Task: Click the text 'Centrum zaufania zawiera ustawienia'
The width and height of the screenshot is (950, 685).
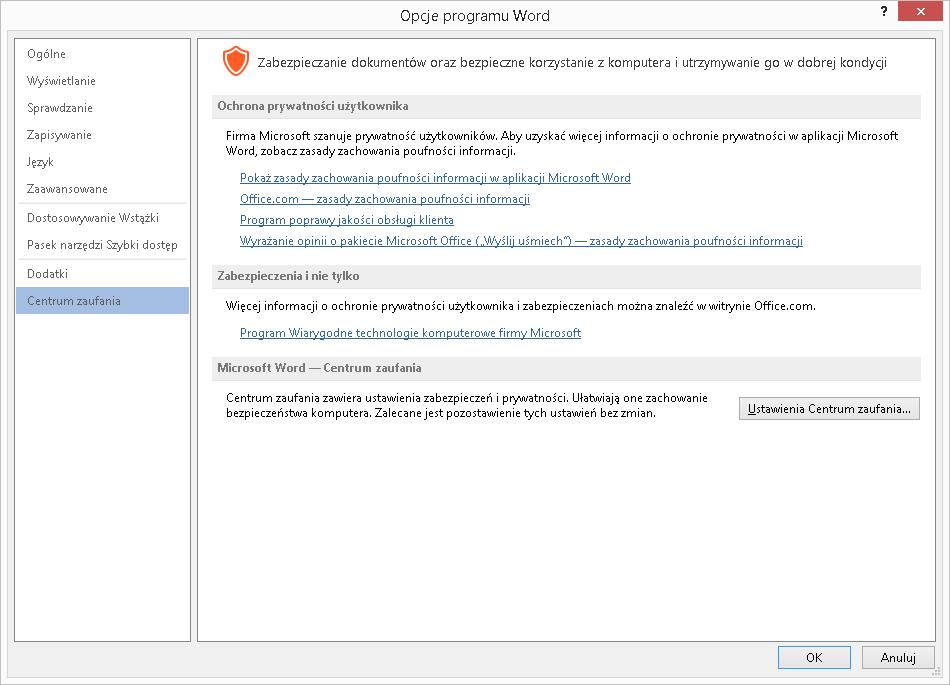Action: click(467, 405)
